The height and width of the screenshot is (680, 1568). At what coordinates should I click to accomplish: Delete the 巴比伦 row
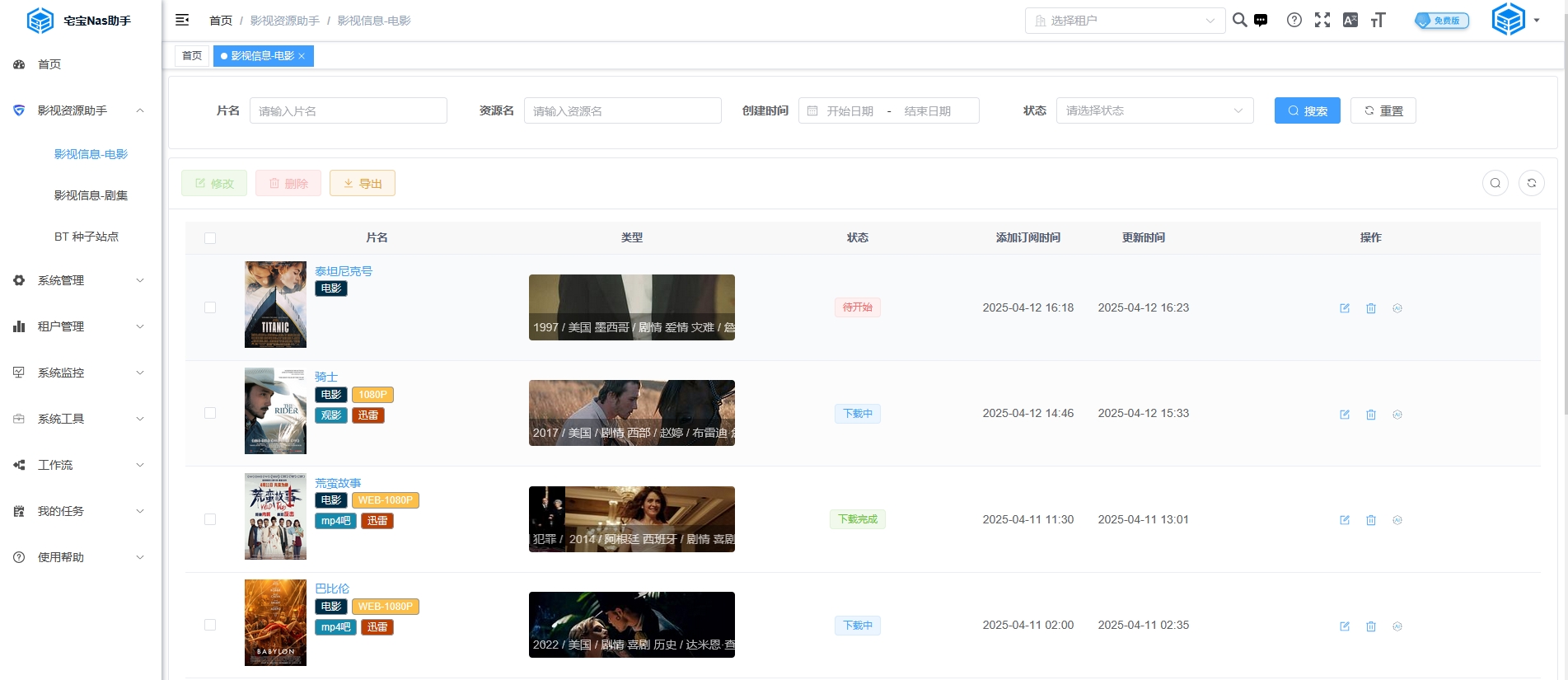point(1371,626)
